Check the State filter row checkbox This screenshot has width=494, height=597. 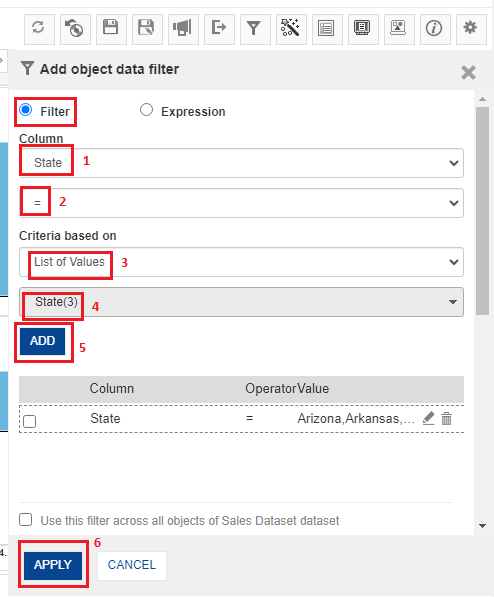point(29,421)
